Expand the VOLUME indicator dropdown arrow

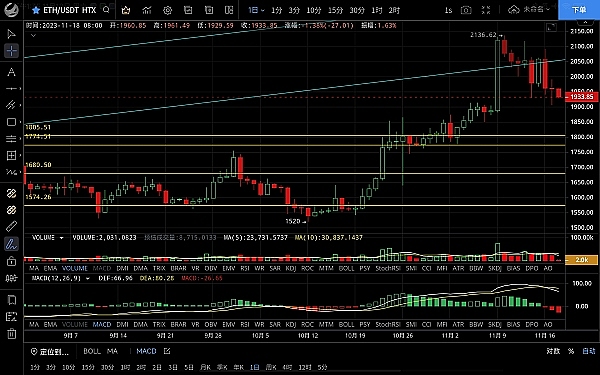[61, 238]
